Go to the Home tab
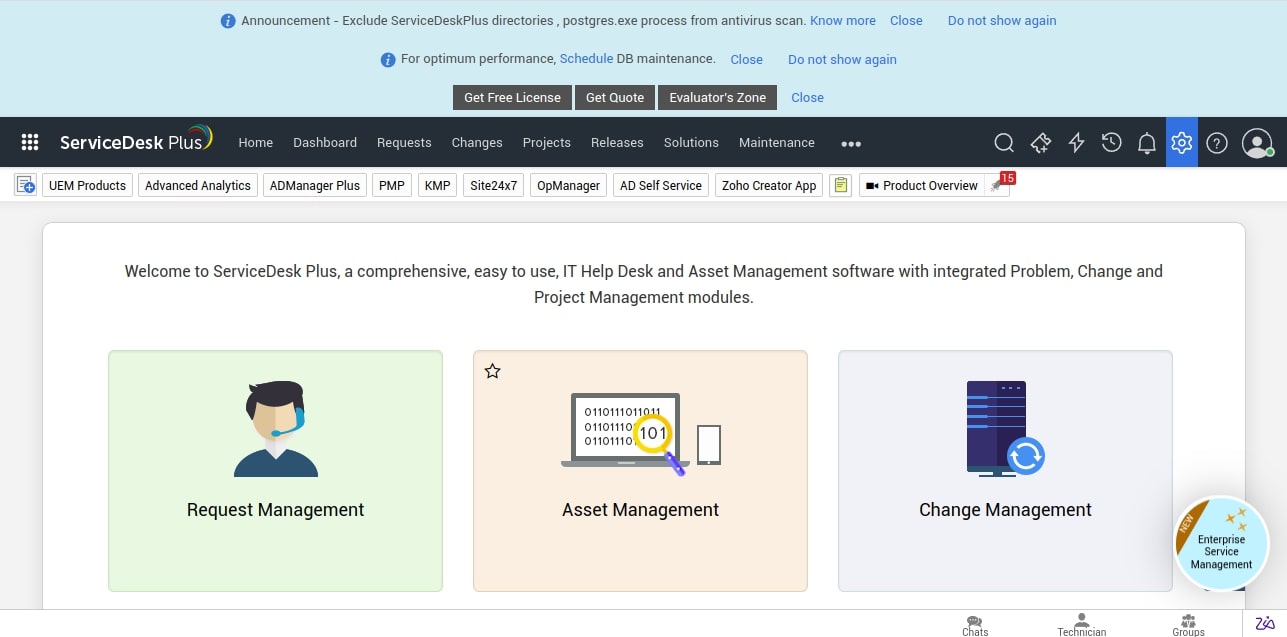This screenshot has height=637, width=1287. click(255, 142)
